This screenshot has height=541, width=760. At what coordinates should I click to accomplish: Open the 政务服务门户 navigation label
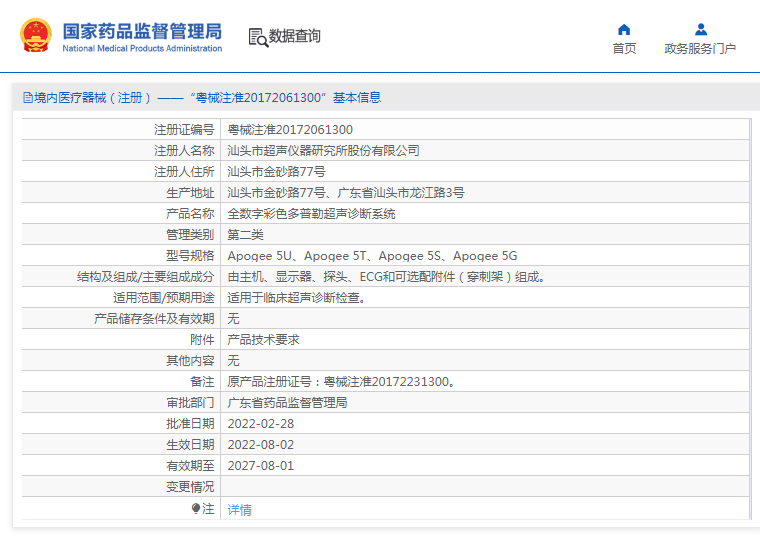[x=700, y=49]
